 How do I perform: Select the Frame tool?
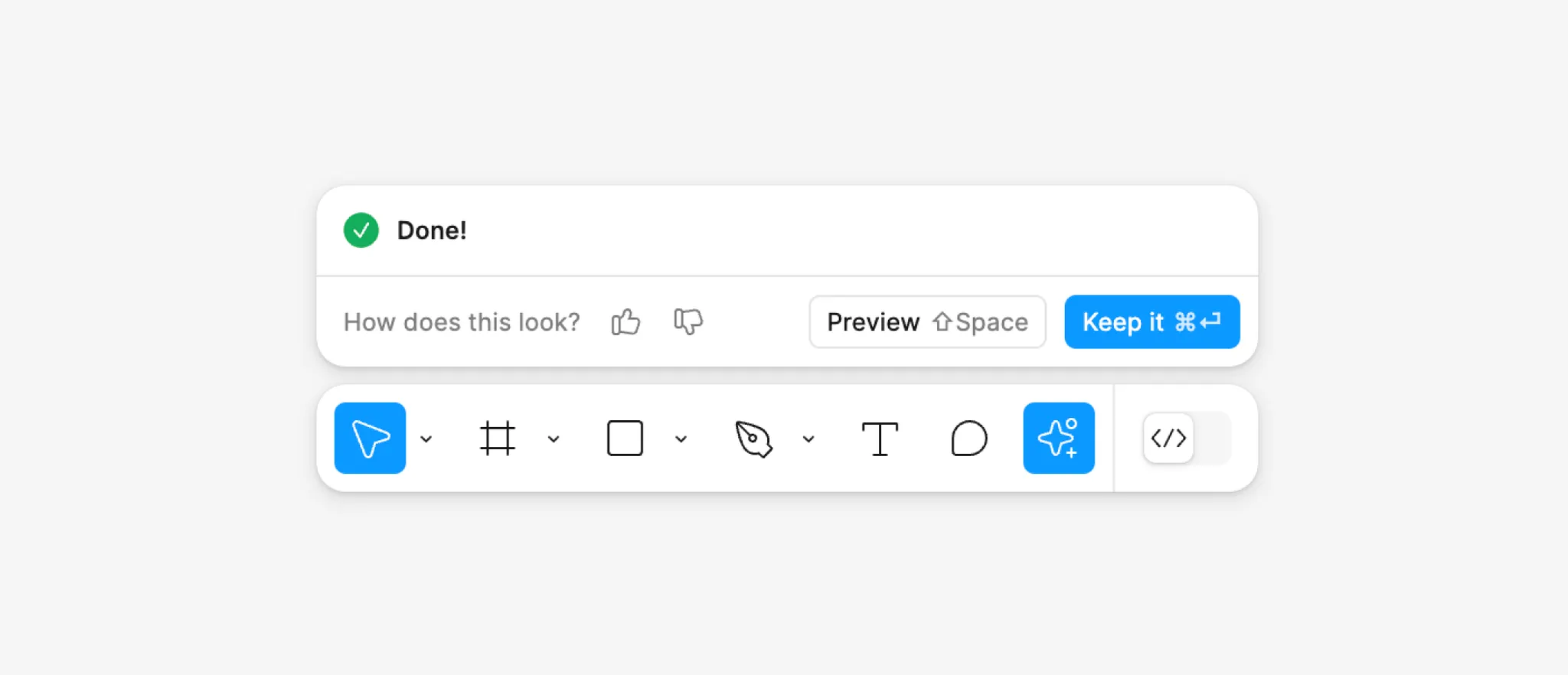click(497, 439)
